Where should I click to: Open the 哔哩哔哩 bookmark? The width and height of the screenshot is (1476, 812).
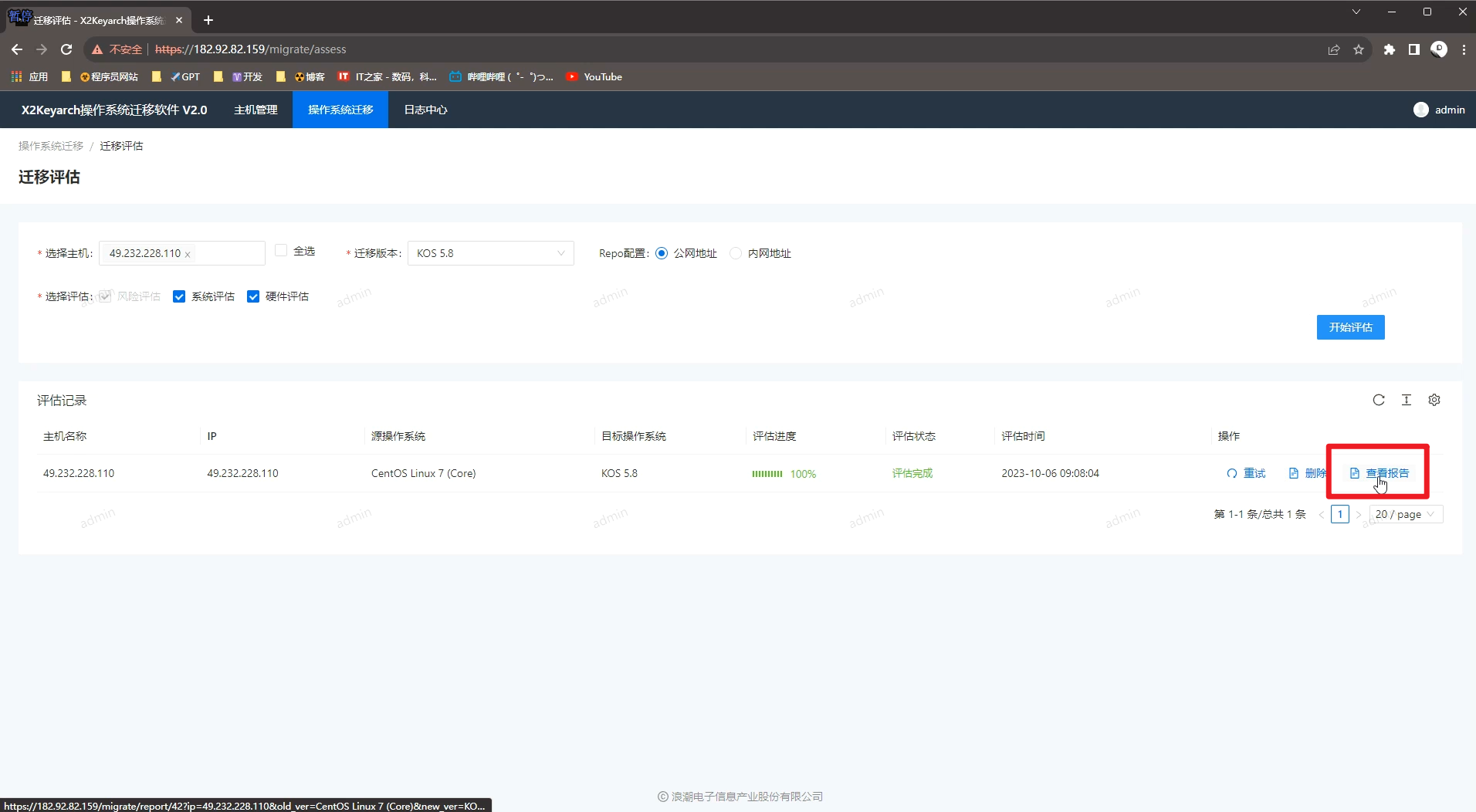[x=501, y=76]
